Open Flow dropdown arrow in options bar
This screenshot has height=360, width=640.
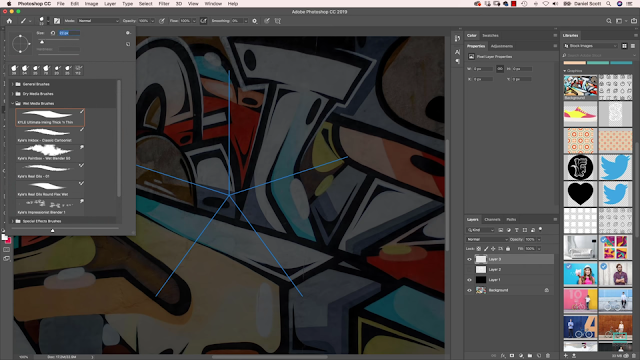(194, 21)
